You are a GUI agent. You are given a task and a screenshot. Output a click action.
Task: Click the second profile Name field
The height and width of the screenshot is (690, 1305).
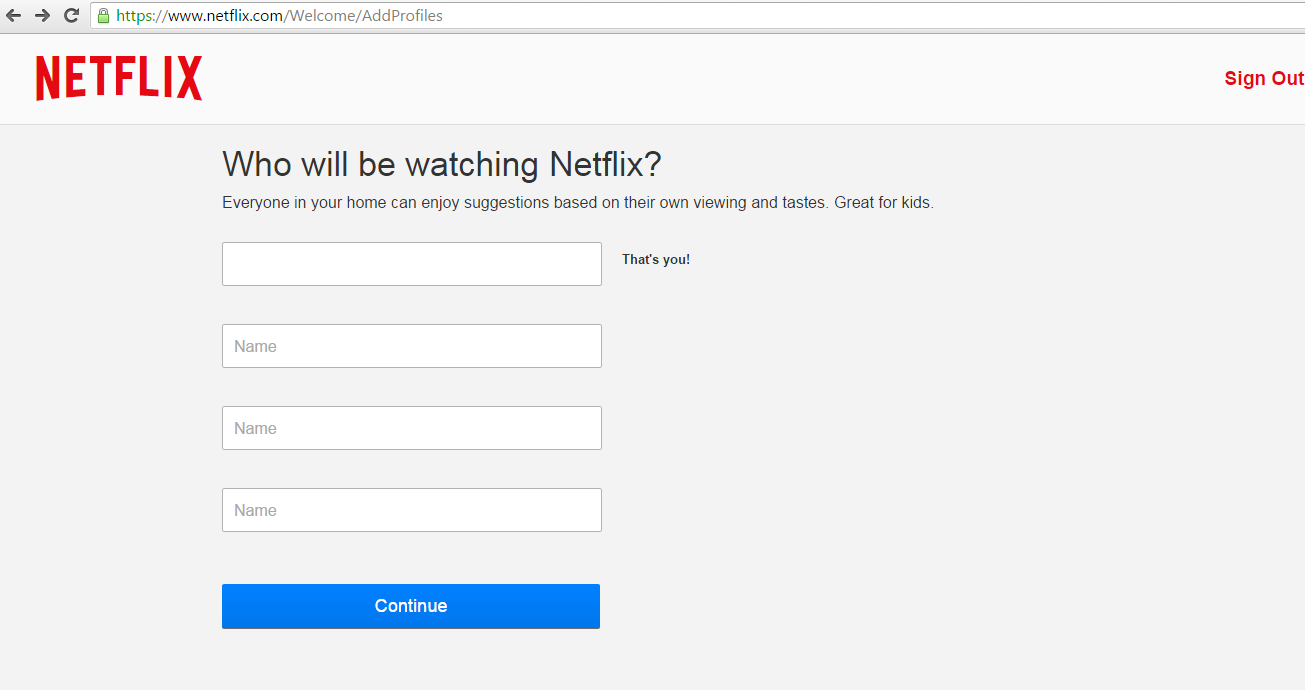[x=412, y=346]
